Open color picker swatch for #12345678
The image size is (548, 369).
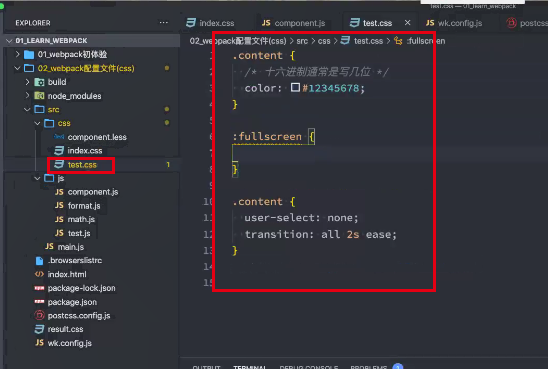295,87
